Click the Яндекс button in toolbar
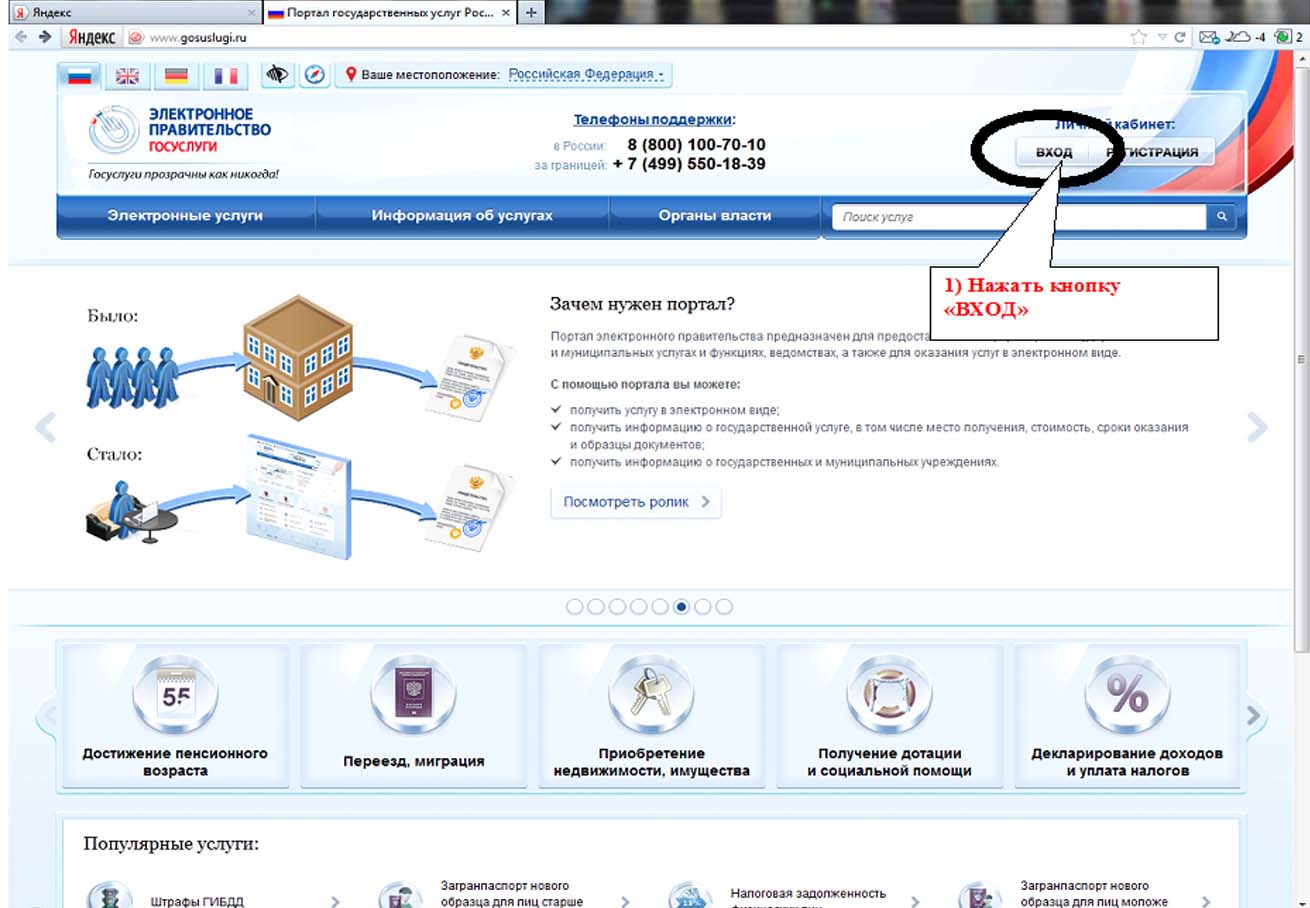Viewport: 1310px width, 908px height. [92, 37]
